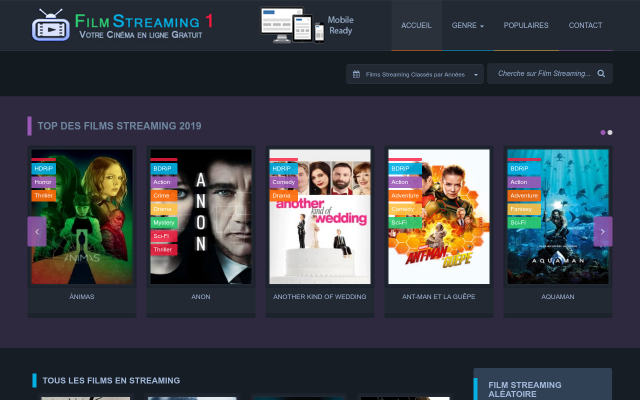Viewport: 640px width, 400px height.
Task: Click Tous les Films en Streaming heading
Action: tap(111, 380)
